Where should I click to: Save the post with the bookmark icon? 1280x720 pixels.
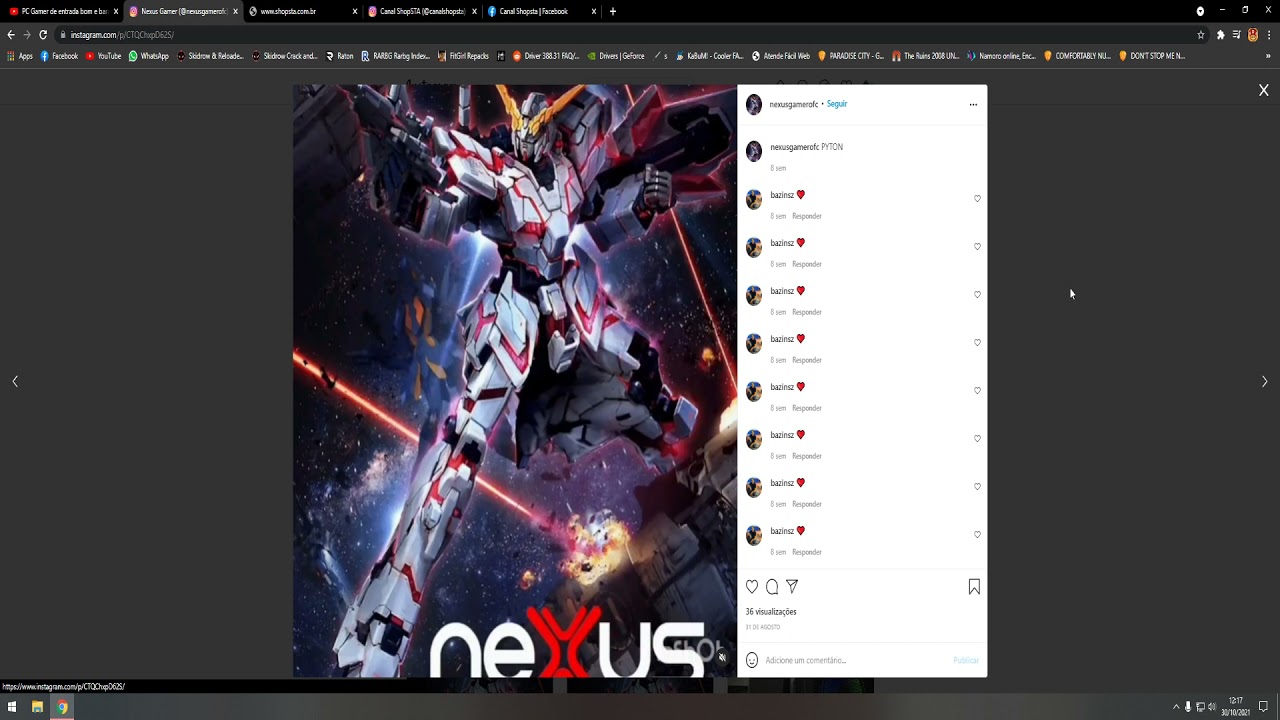click(x=974, y=587)
